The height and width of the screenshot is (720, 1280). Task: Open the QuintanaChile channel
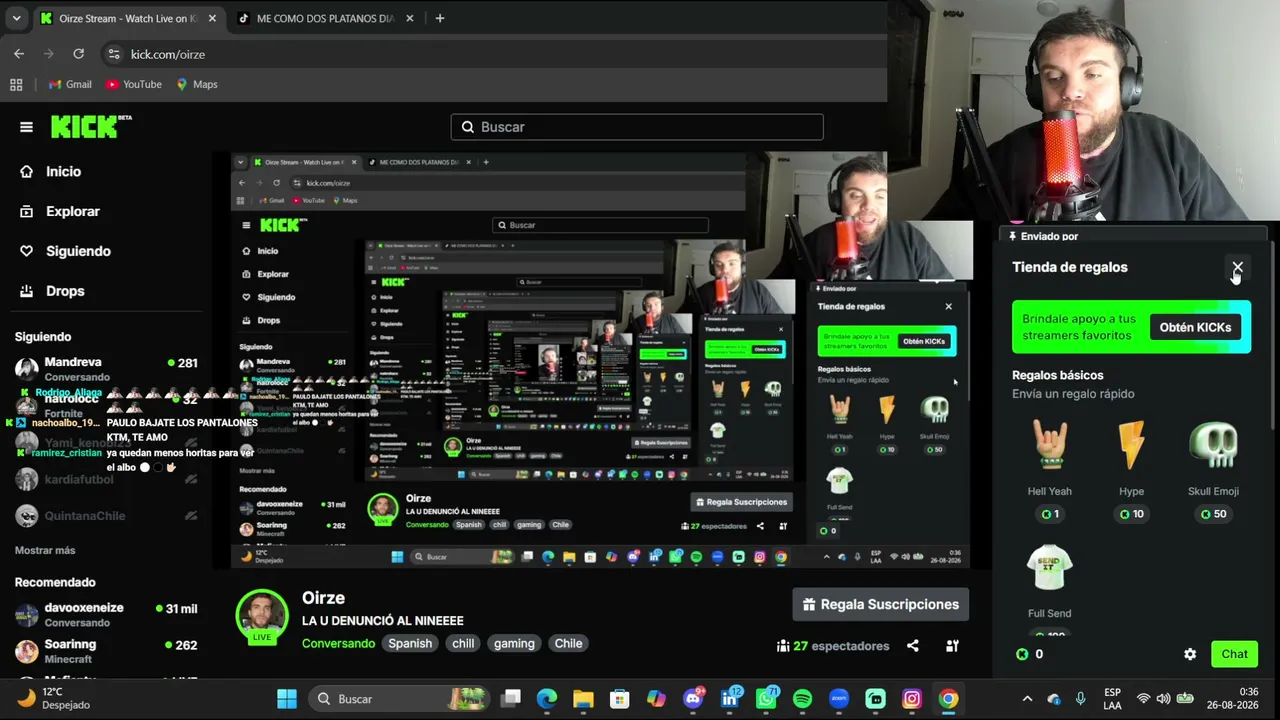coord(107,516)
